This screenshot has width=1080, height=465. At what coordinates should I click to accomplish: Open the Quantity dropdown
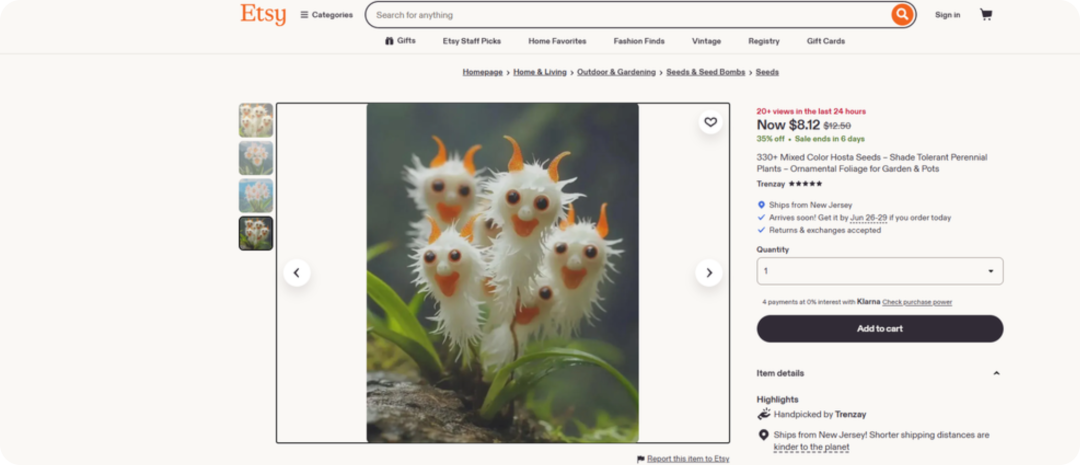pyautogui.click(x=880, y=271)
